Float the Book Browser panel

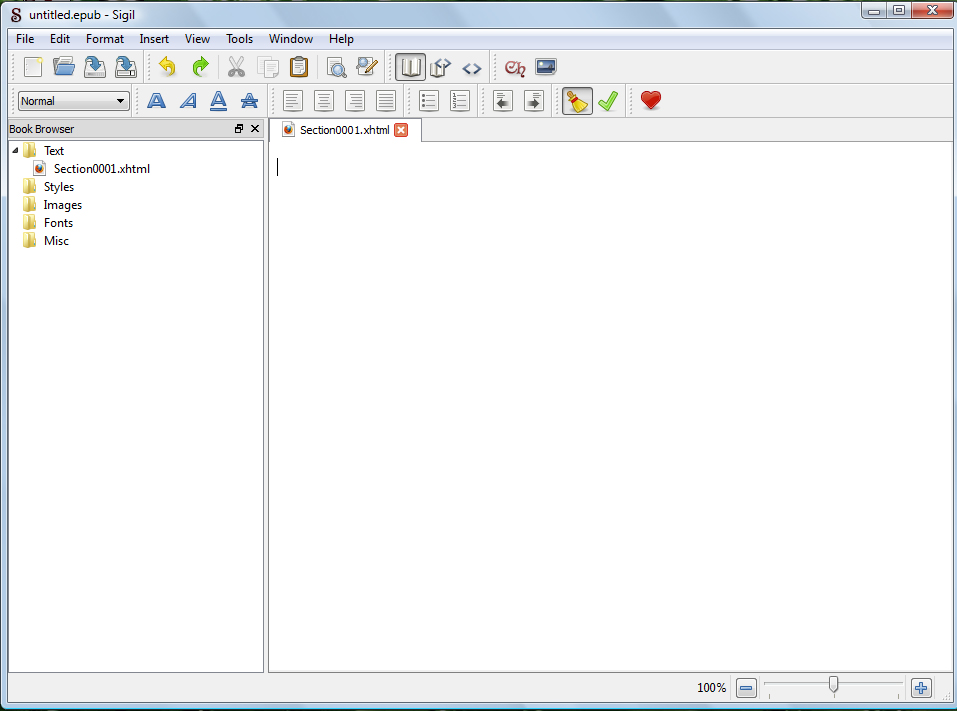click(x=239, y=129)
